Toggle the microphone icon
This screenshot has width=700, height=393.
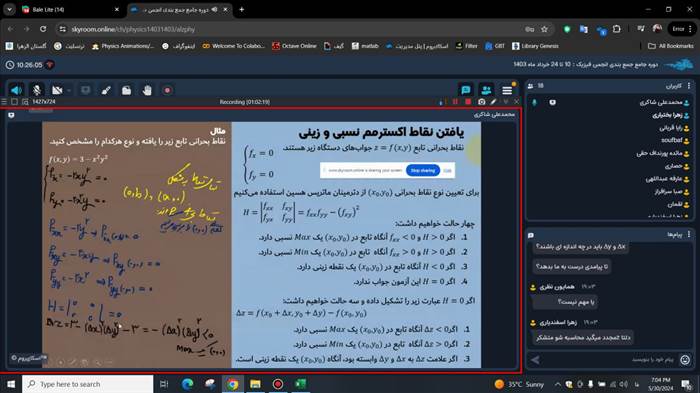coord(37,90)
